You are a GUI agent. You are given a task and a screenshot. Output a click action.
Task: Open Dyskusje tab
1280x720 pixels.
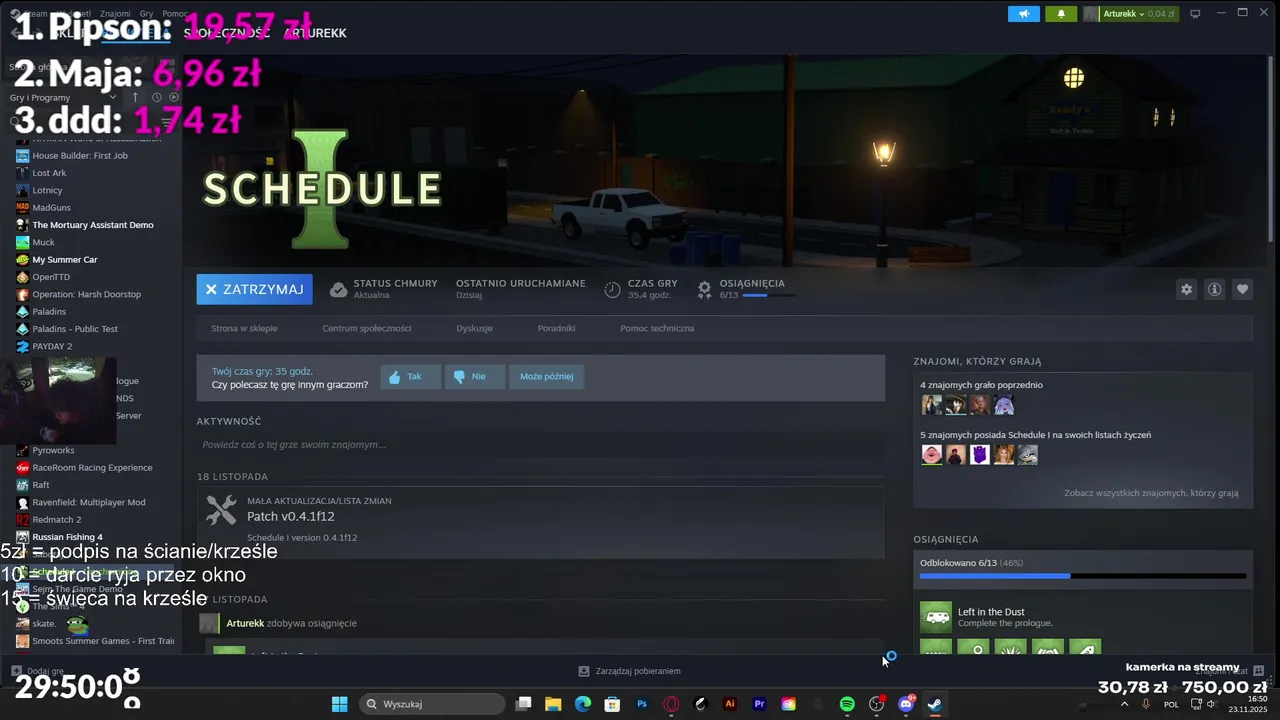point(474,328)
